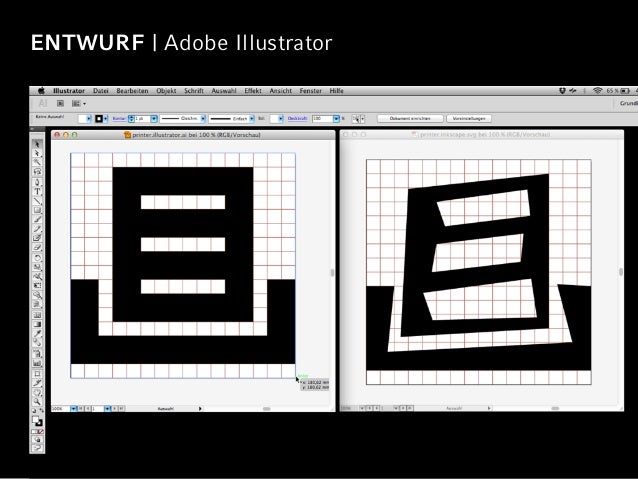
Task: Open the opacity value dropdown
Action: point(336,118)
